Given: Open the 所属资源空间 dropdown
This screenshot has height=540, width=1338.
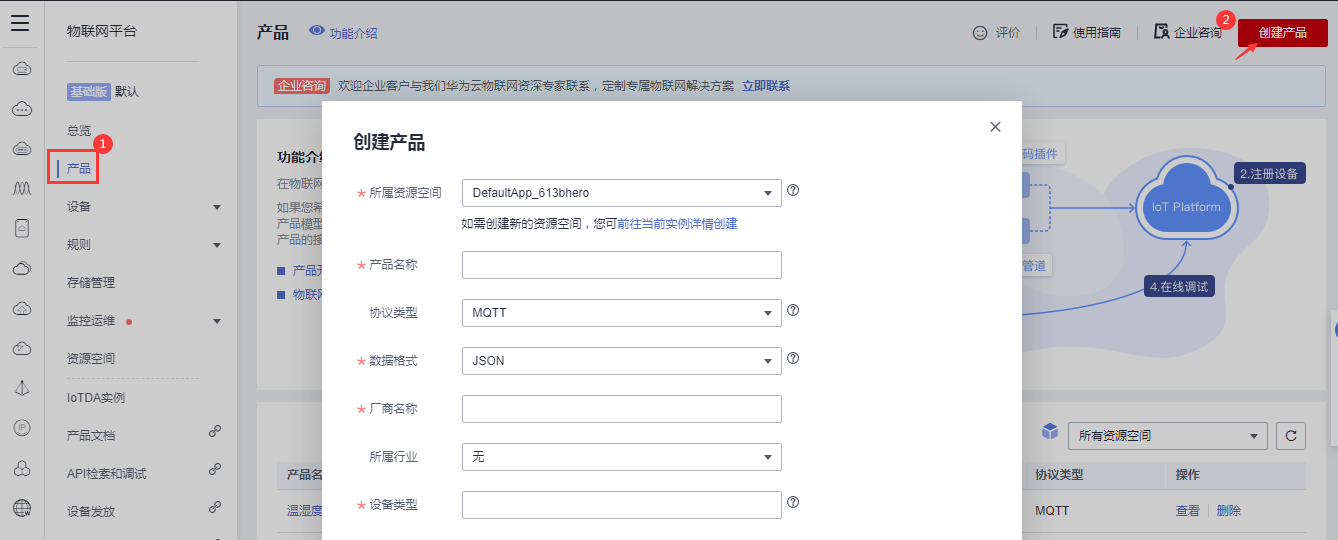Looking at the screenshot, I should point(621,193).
